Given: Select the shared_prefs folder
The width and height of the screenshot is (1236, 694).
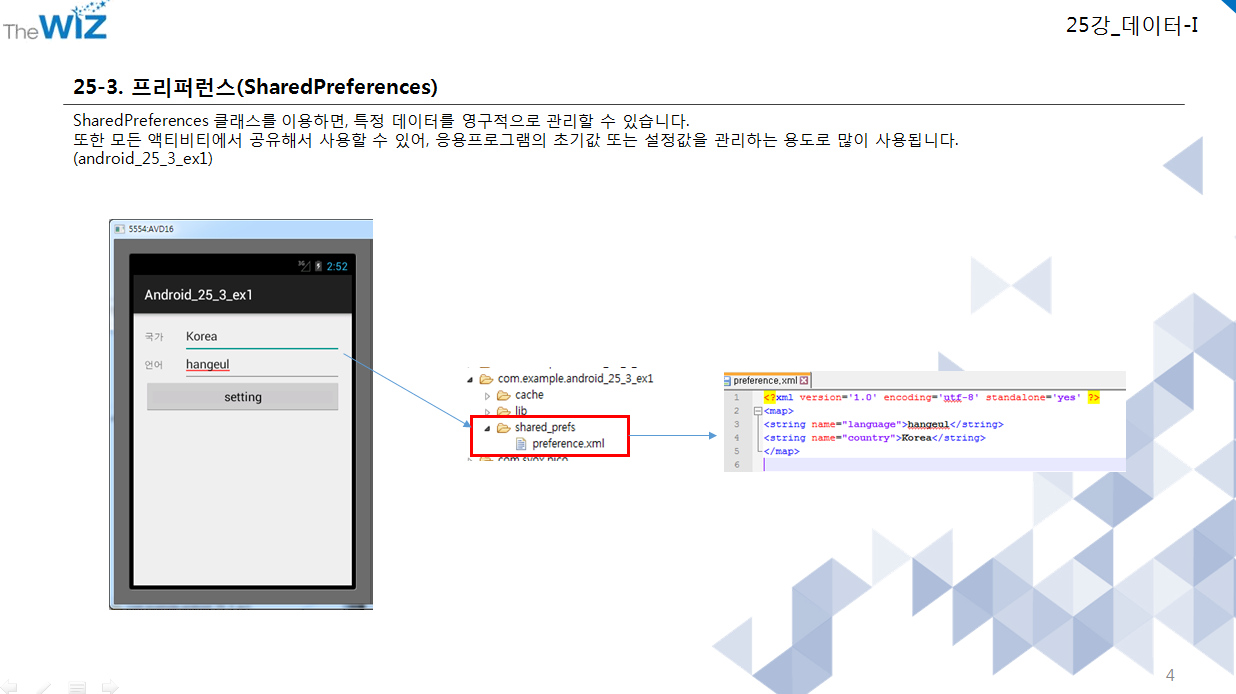Looking at the screenshot, I should (536, 427).
